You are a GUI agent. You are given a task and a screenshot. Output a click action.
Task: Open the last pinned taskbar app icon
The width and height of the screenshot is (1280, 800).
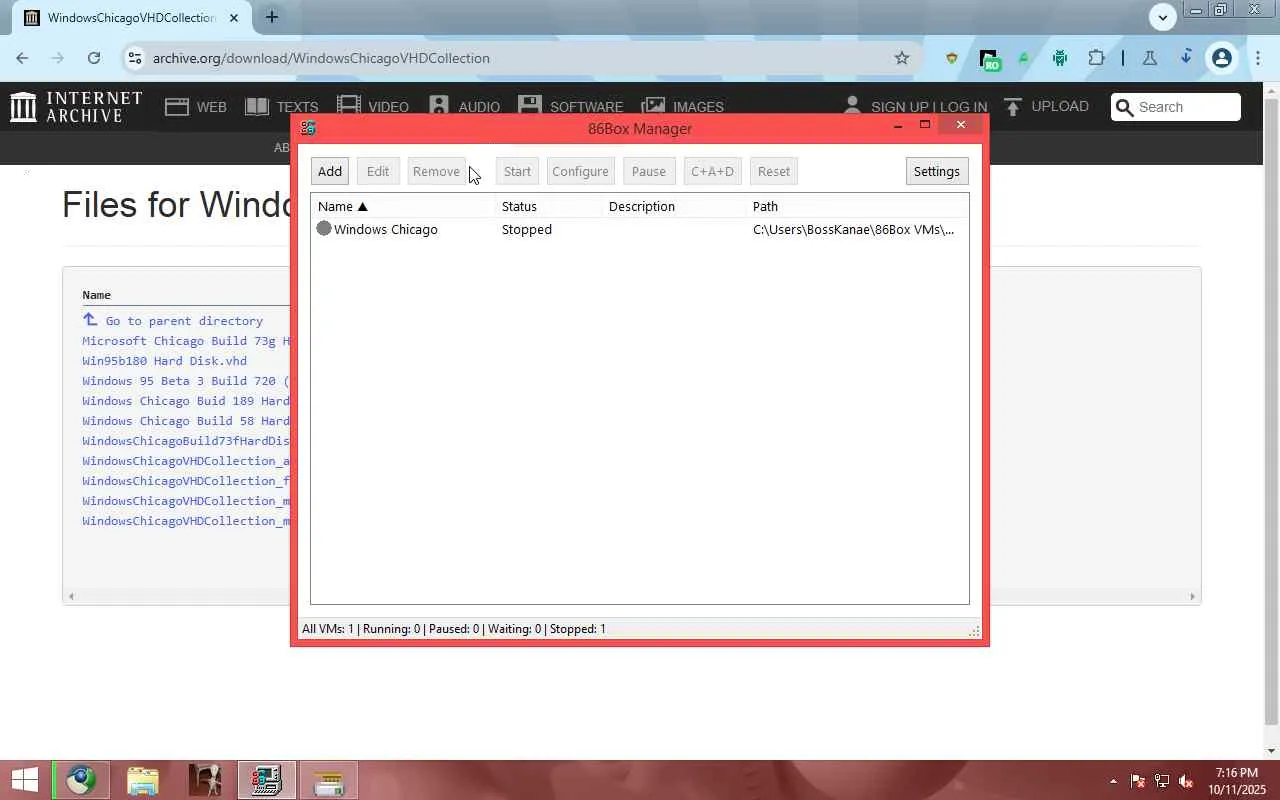(329, 780)
